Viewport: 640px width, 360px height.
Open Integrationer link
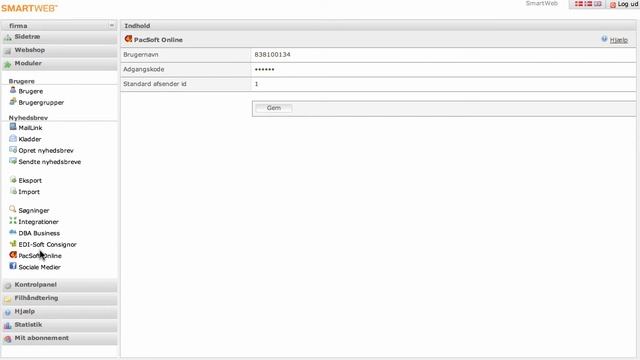click(x=38, y=222)
